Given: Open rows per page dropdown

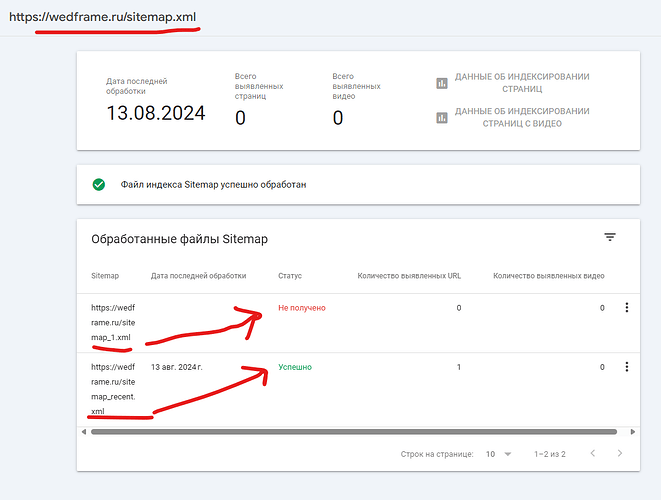Looking at the screenshot, I should (498, 454).
